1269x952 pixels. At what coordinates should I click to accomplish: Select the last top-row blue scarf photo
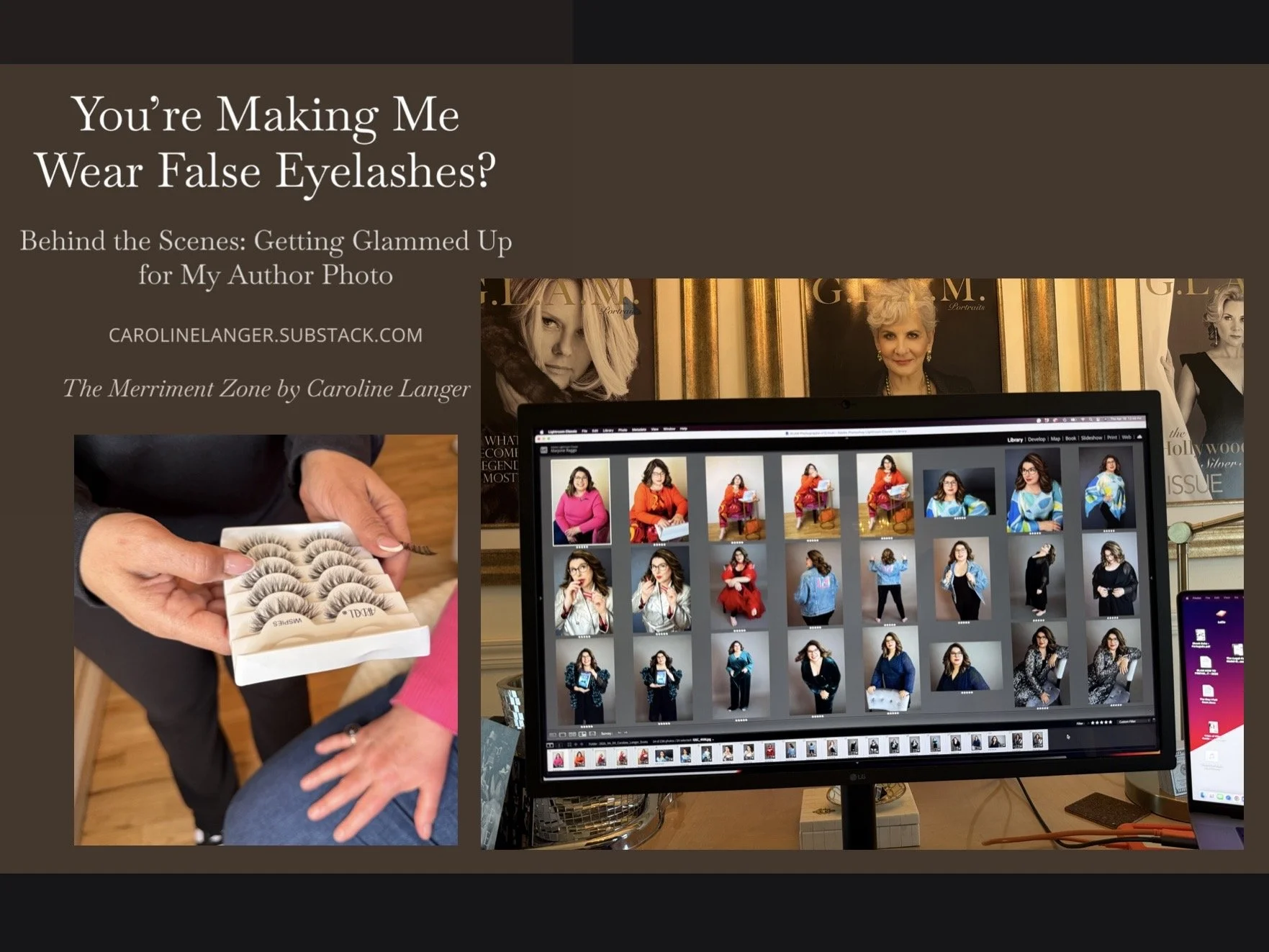[x=1108, y=487]
